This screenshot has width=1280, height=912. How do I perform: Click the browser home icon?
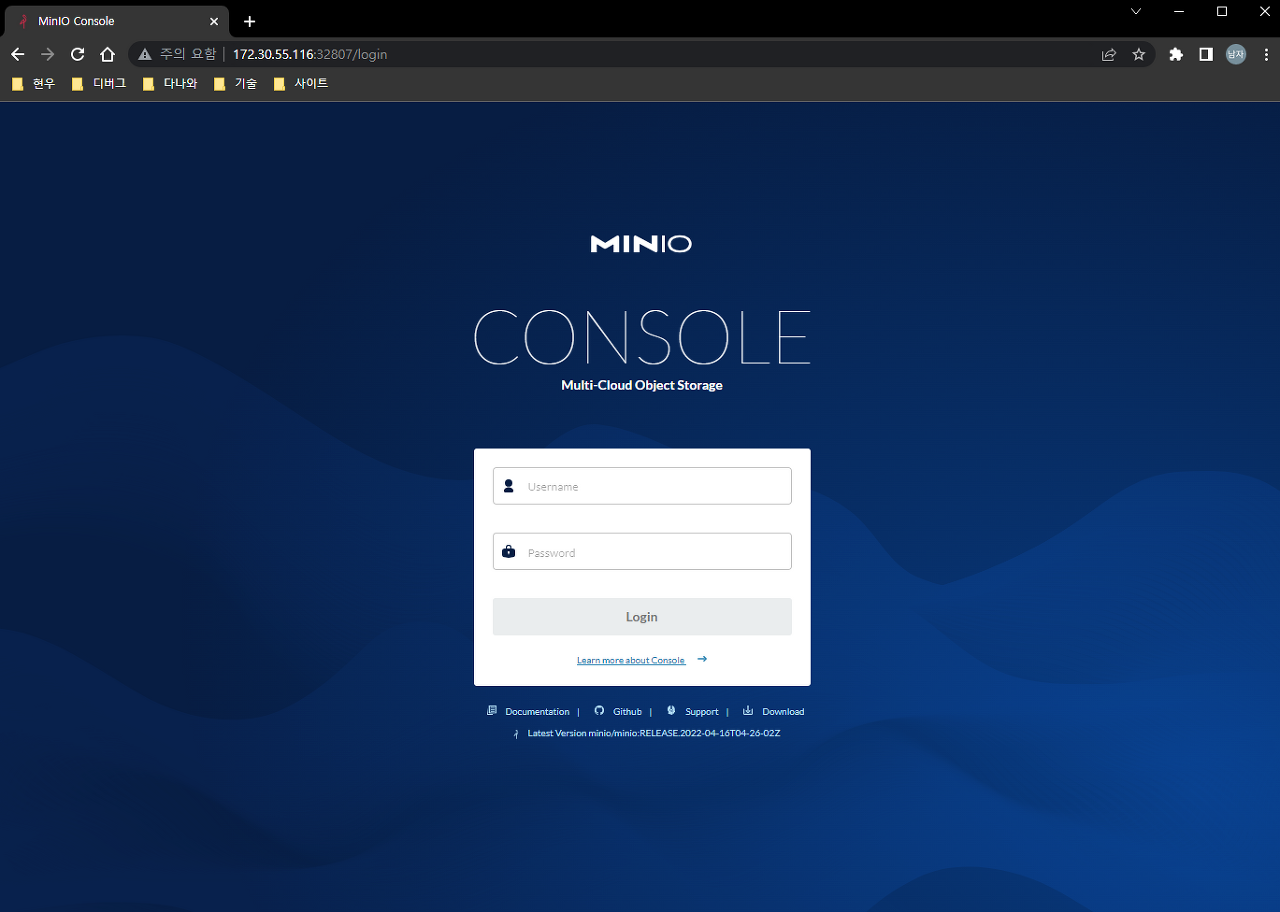pos(108,55)
